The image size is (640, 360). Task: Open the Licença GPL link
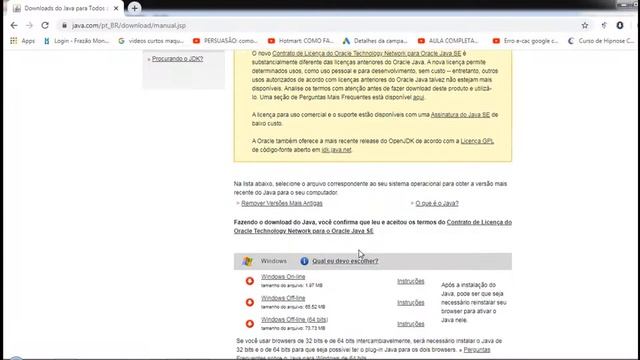point(477,141)
